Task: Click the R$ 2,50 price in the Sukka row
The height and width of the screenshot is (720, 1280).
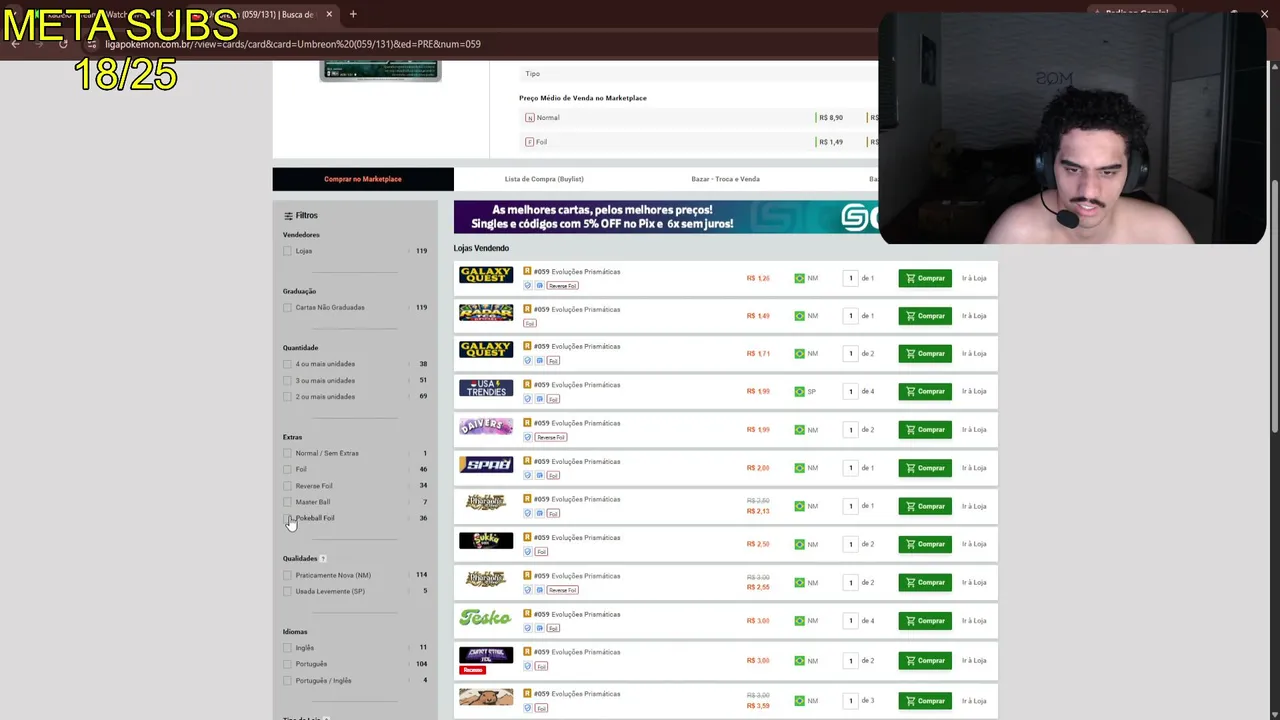Action: pos(758,544)
